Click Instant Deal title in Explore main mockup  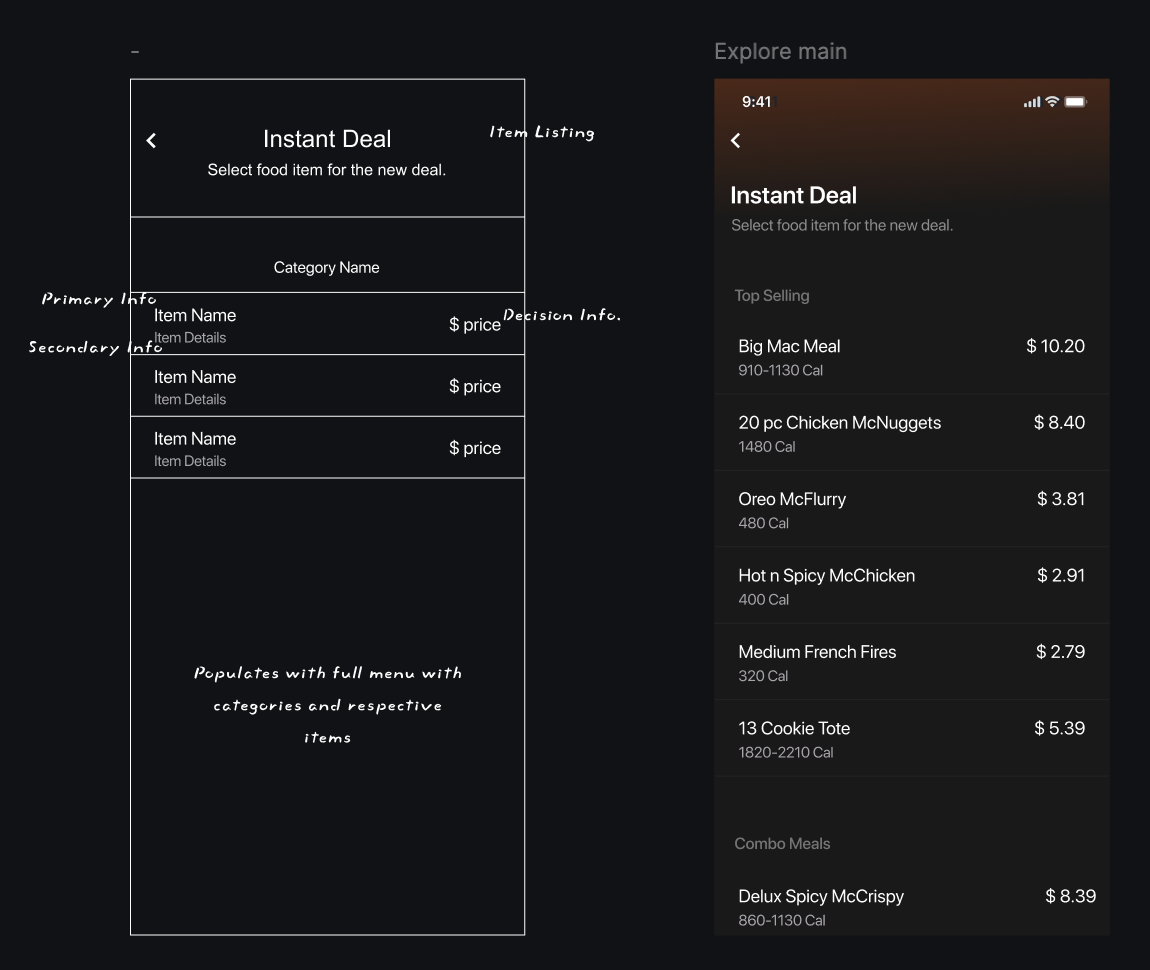pyautogui.click(x=794, y=195)
